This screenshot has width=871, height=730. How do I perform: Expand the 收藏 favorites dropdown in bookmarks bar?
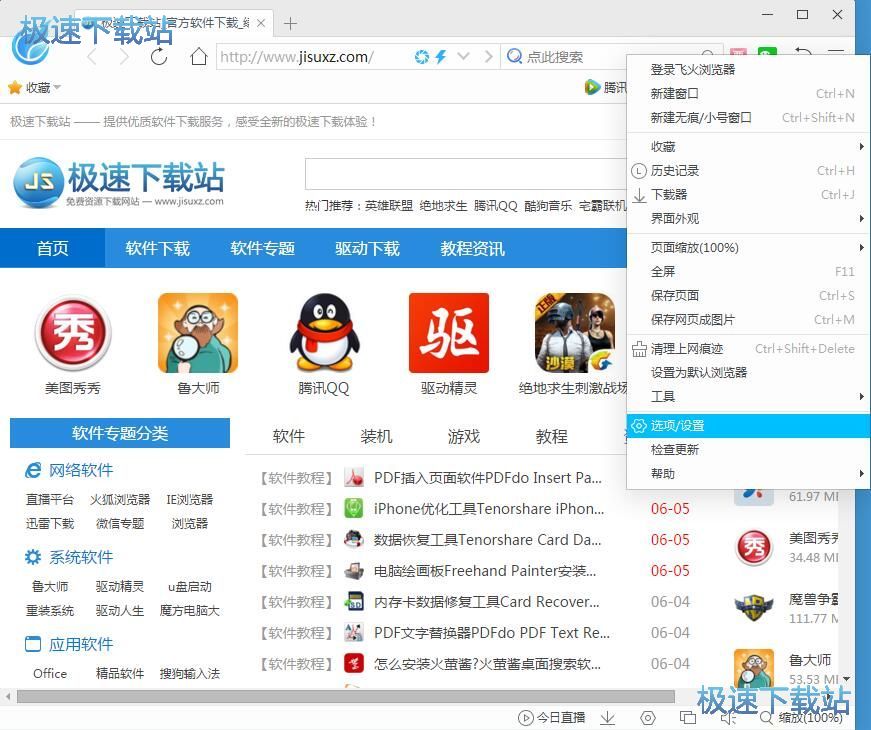[x=57, y=88]
